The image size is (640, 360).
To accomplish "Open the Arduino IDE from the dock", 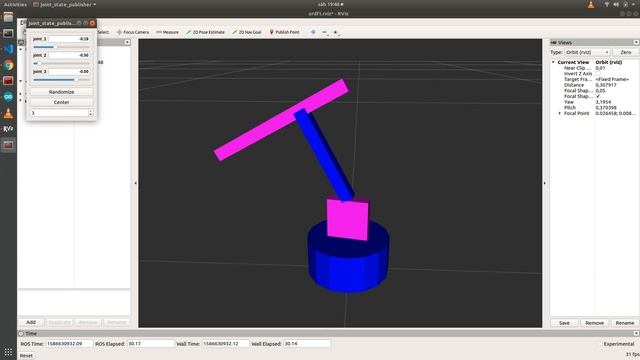I will point(8,97).
